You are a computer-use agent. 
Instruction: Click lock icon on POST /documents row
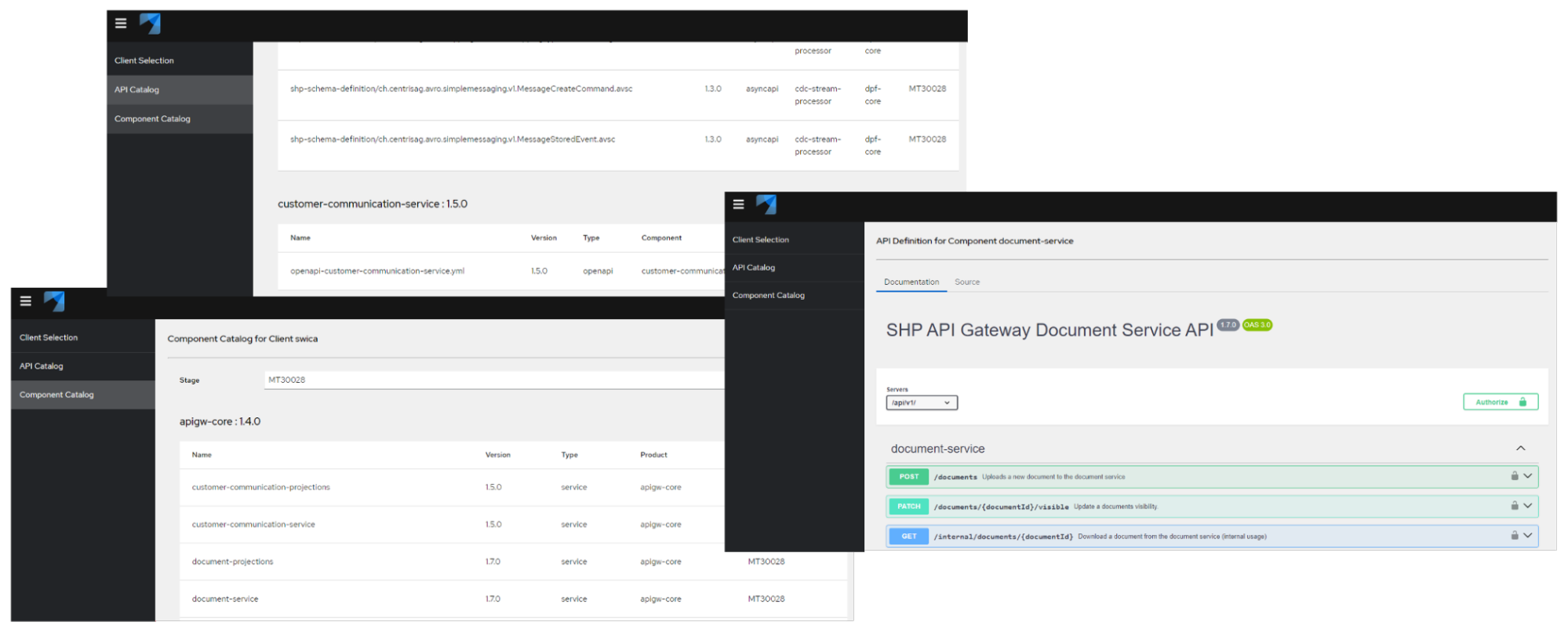click(1515, 476)
